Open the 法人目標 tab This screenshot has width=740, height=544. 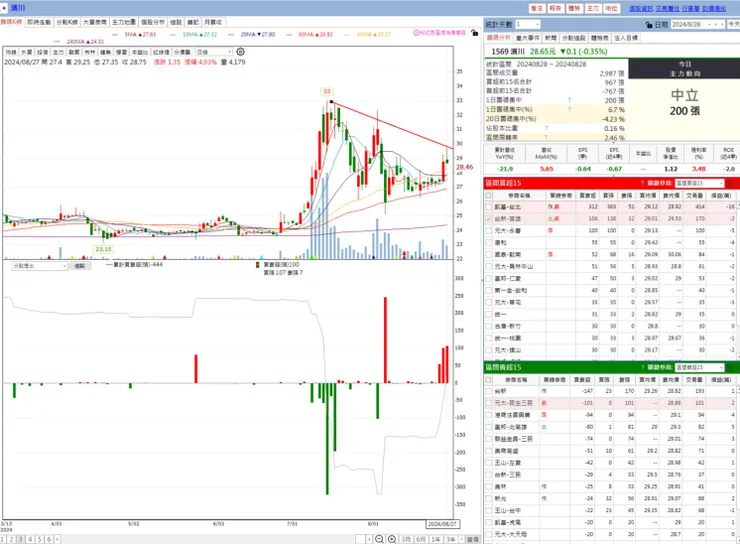(x=625, y=38)
